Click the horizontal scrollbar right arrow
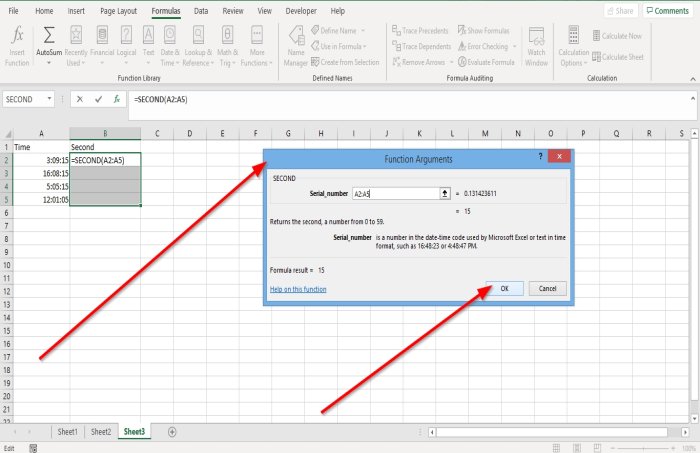 (x=685, y=432)
